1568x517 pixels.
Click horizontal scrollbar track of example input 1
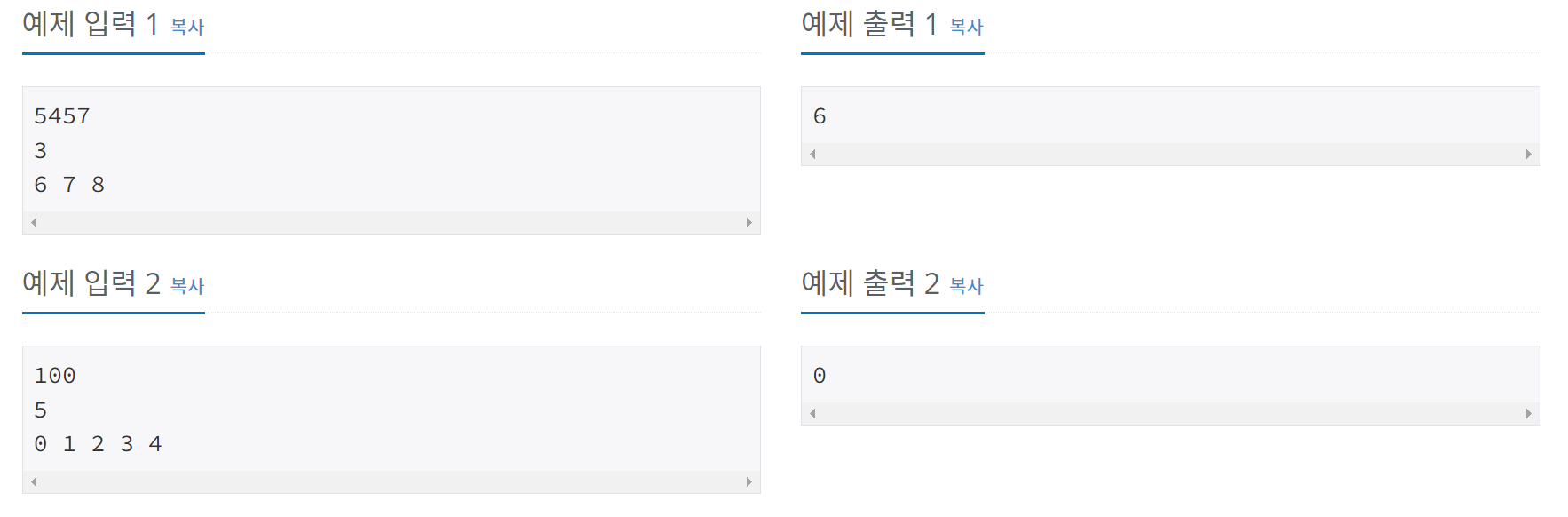(x=392, y=223)
